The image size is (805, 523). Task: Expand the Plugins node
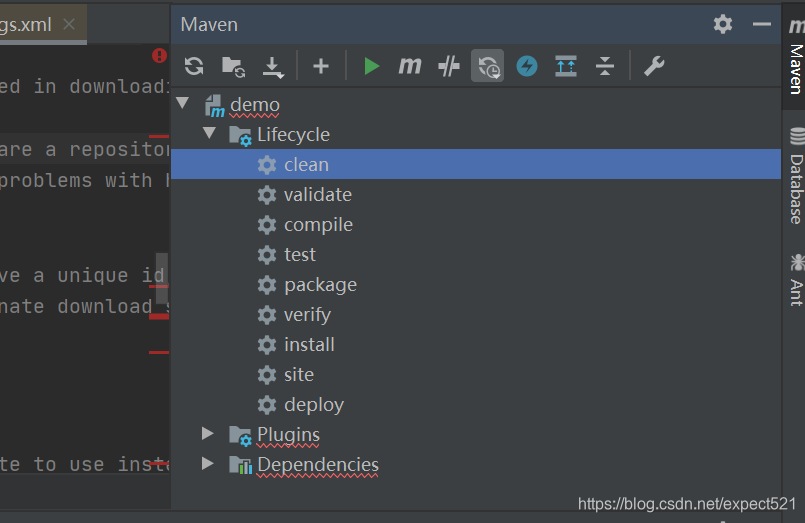click(207, 433)
